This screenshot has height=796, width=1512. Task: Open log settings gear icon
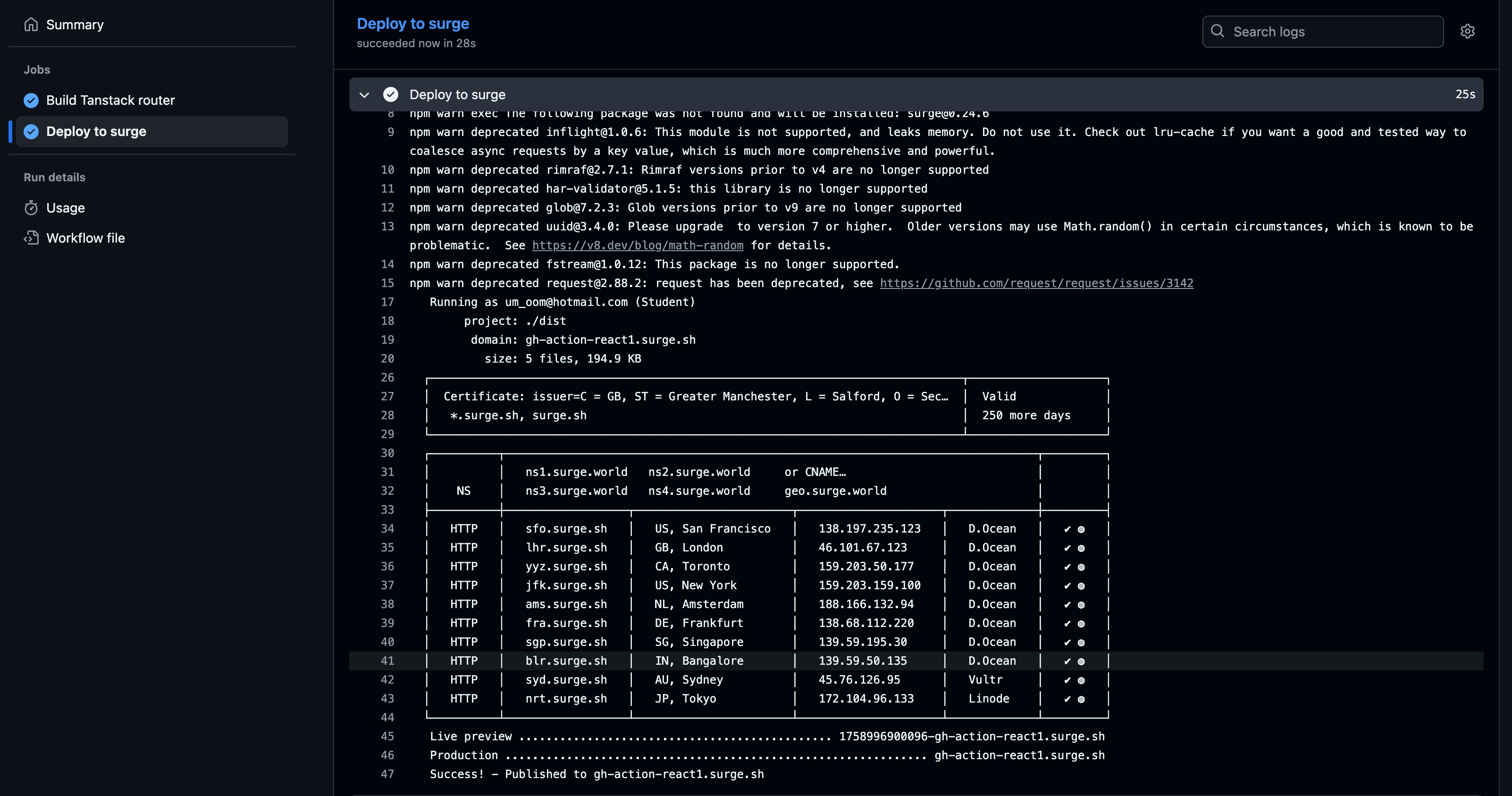pos(1467,32)
